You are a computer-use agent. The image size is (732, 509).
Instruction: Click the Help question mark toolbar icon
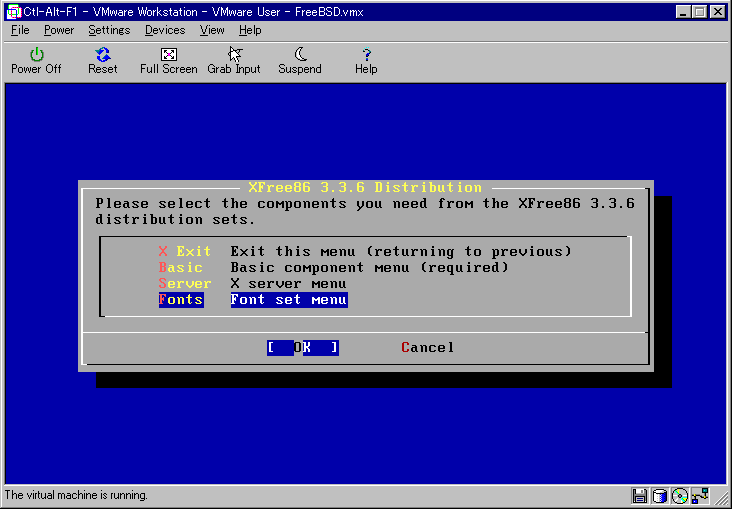pyautogui.click(x=366, y=55)
